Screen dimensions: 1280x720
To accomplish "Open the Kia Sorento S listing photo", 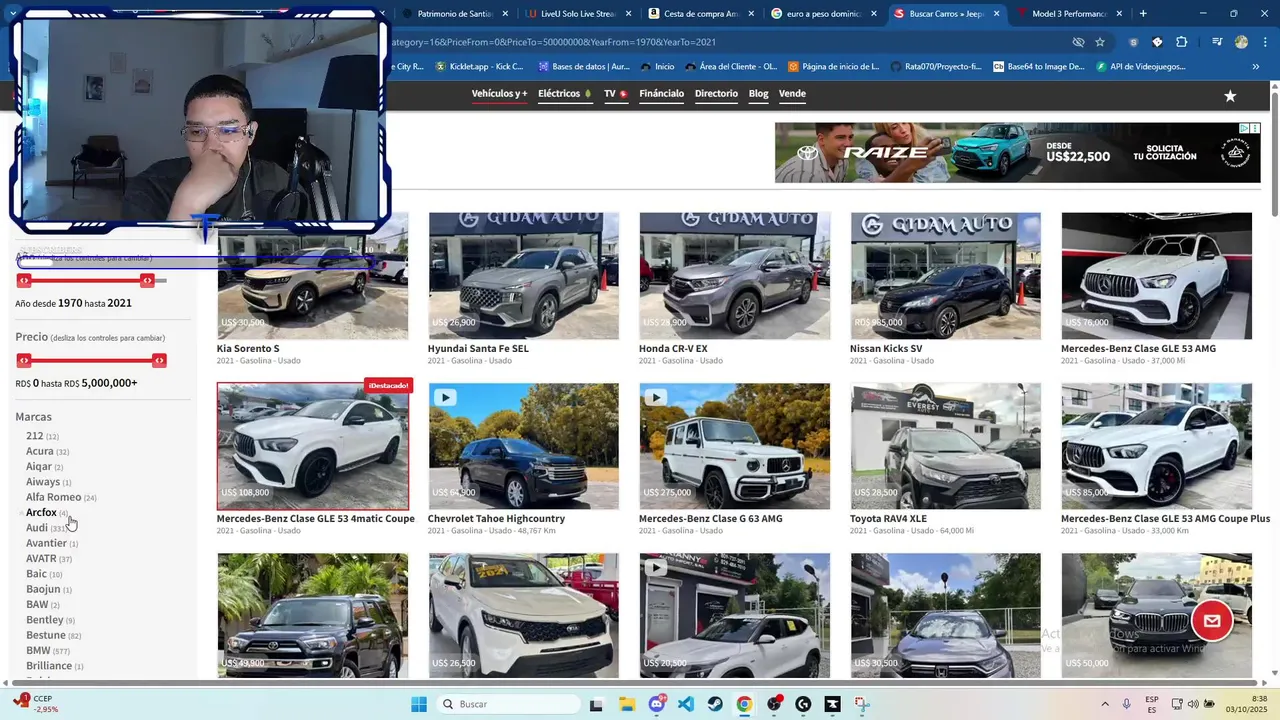I will [312, 275].
